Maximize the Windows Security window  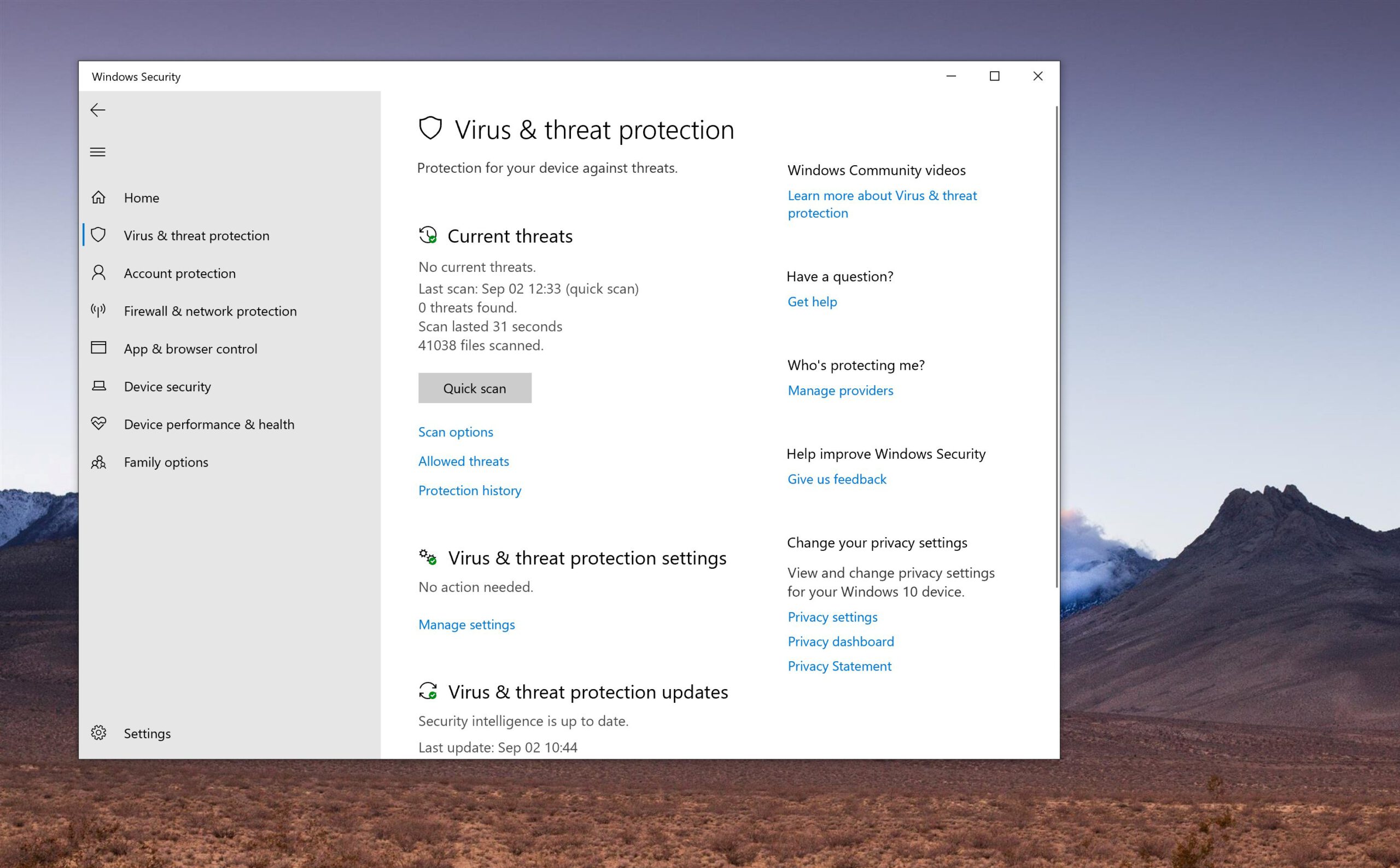995,76
